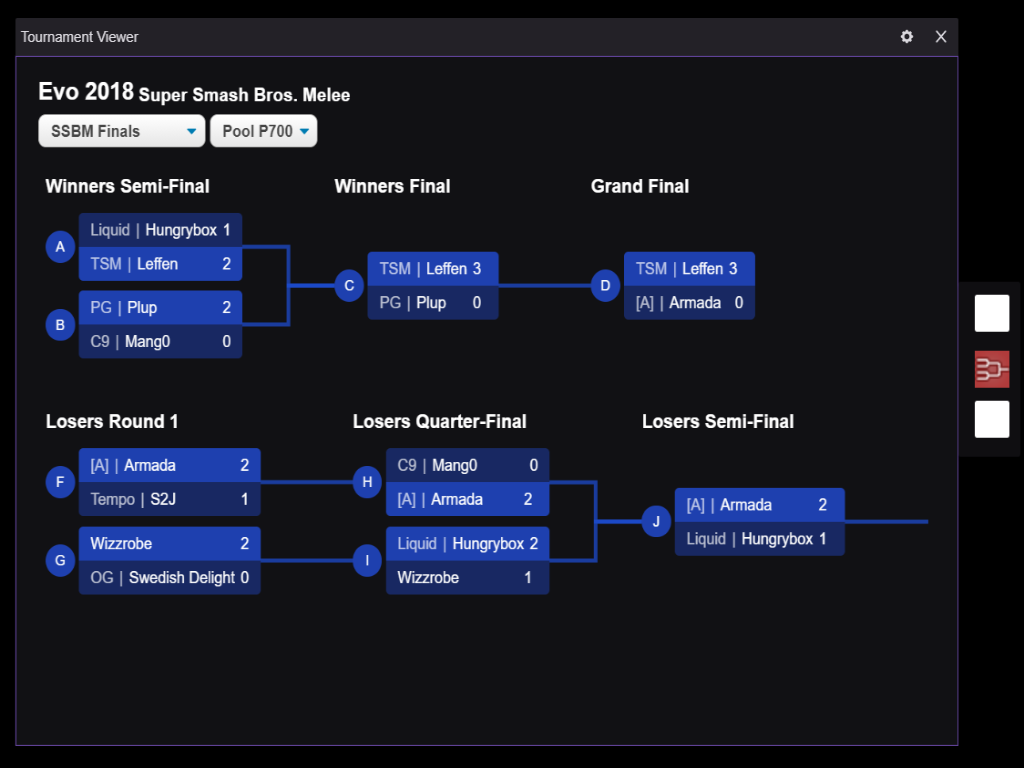Select match F circle in Losers Round 1
Screen dimensions: 1024x768
[x=60, y=482]
